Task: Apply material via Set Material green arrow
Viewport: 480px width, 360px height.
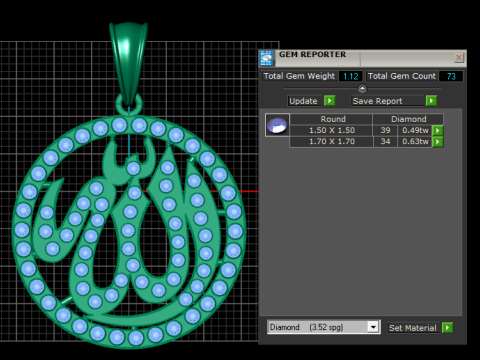Action: [447, 328]
